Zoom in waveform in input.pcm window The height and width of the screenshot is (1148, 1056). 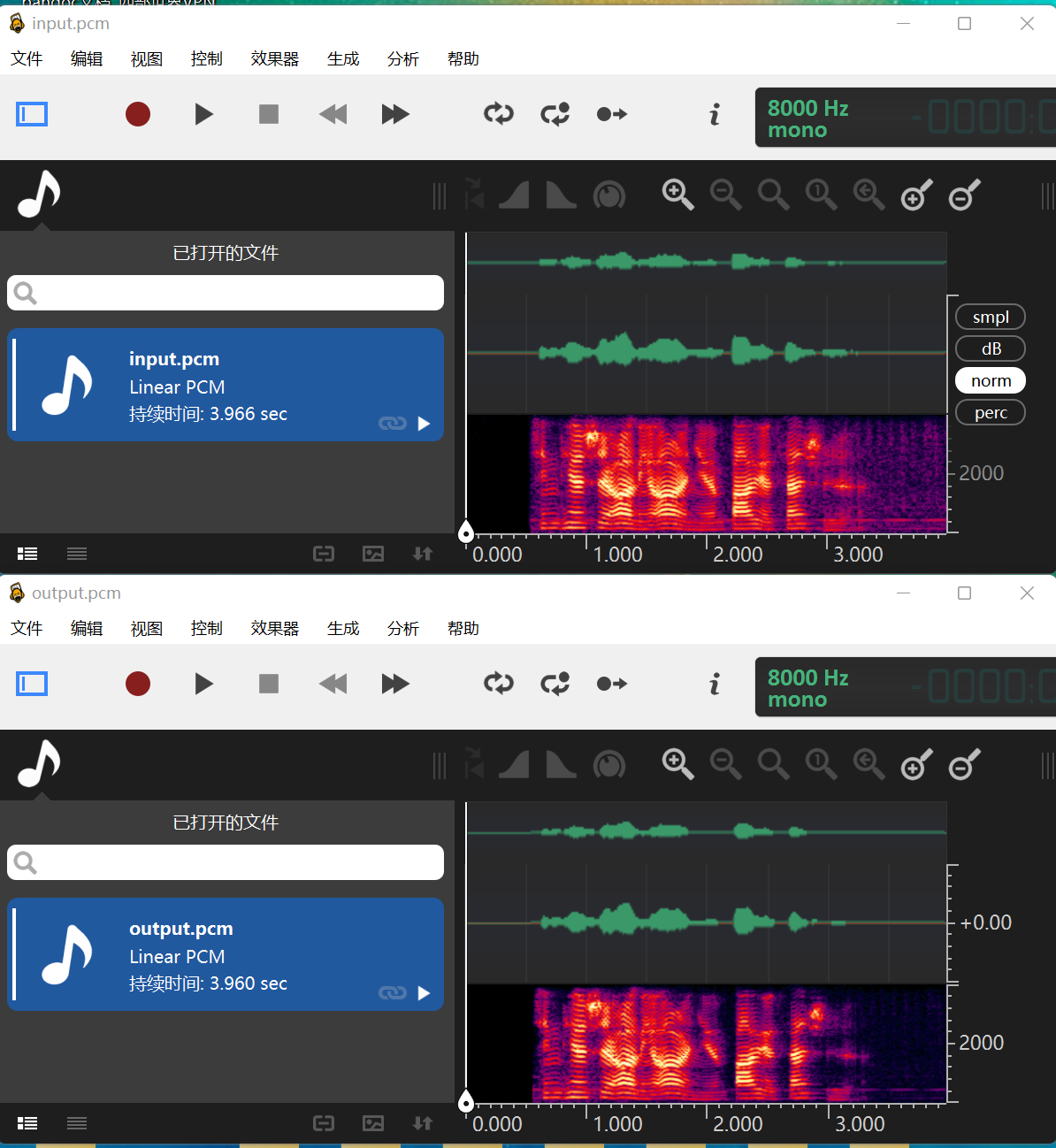678,195
